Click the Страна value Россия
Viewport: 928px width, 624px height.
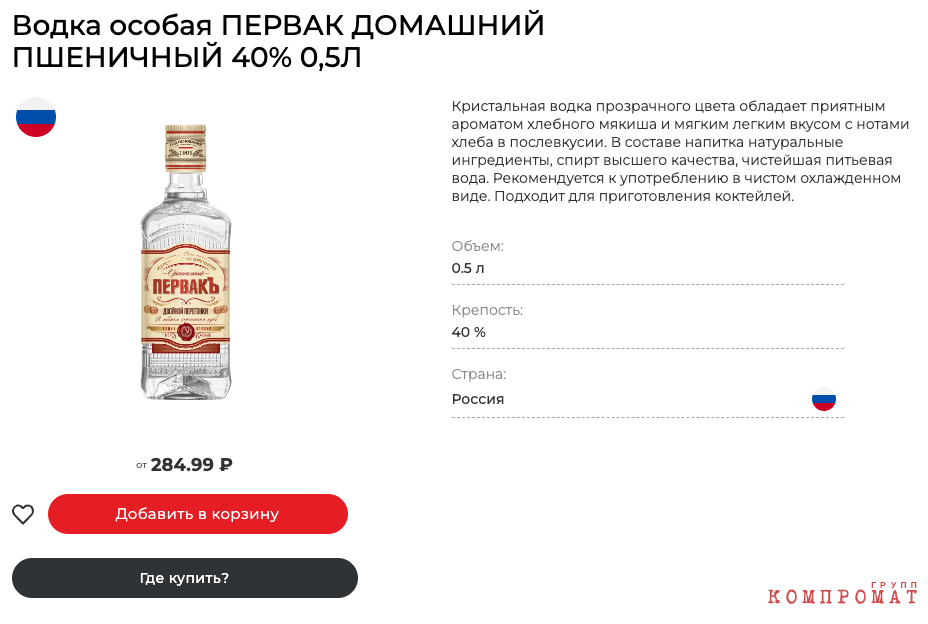(x=478, y=399)
